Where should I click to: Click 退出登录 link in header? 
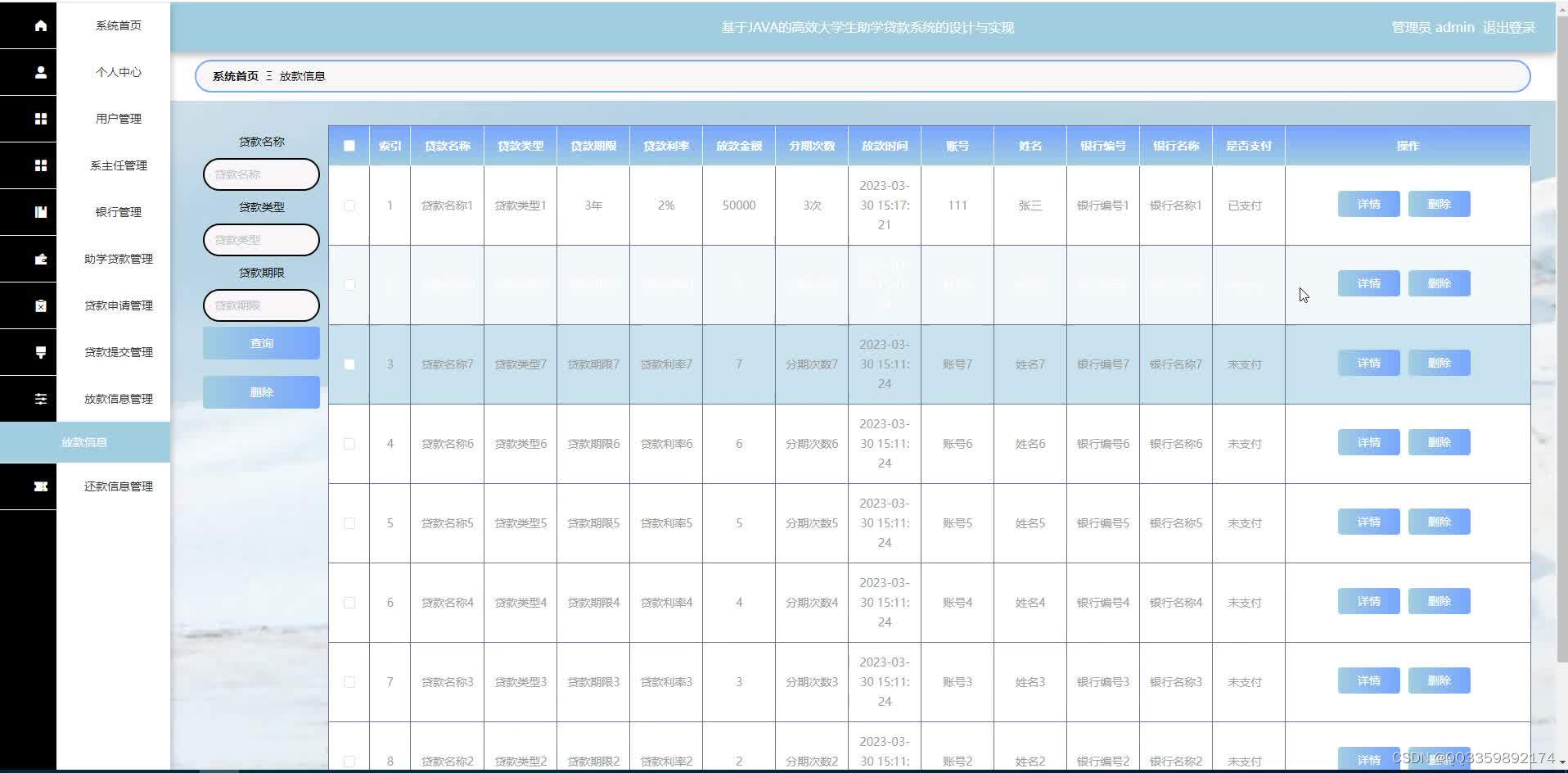tap(1508, 27)
